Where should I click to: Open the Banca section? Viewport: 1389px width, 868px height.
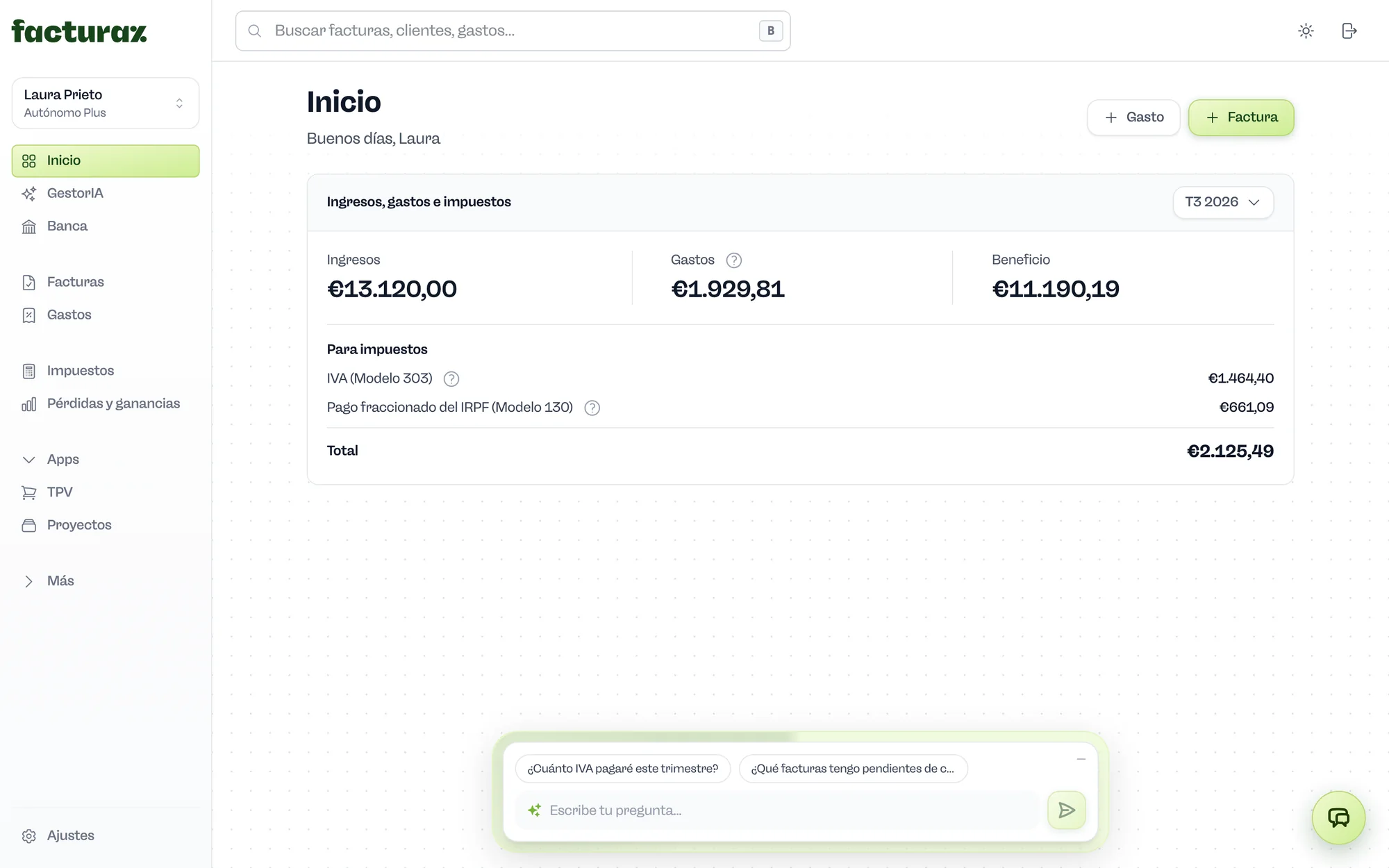[x=106, y=226]
